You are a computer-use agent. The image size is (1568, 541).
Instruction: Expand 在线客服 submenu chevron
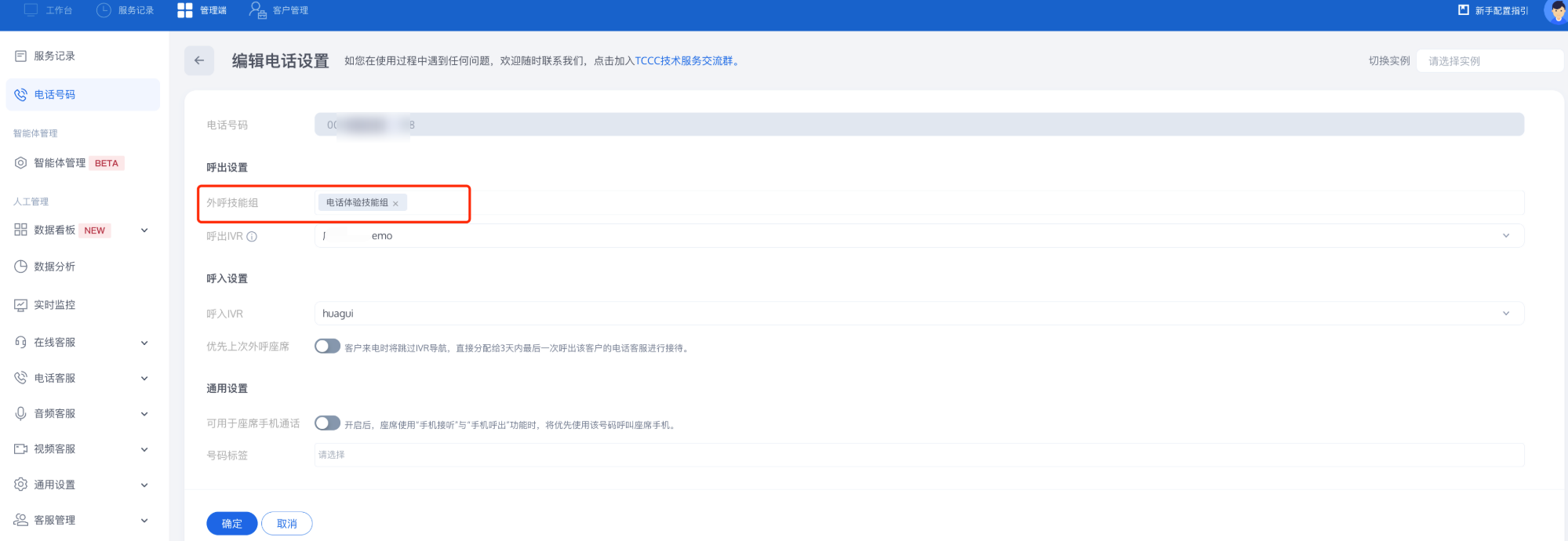click(x=144, y=343)
